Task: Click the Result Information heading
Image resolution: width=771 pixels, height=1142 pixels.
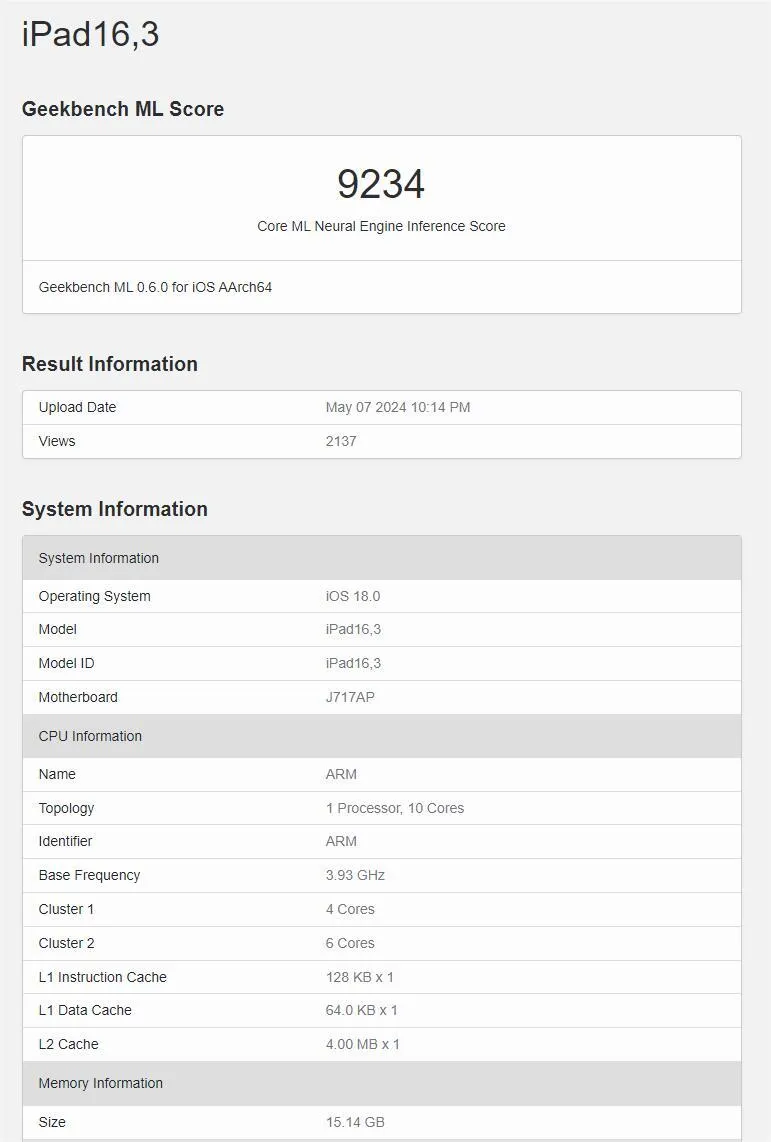Action: [x=110, y=364]
